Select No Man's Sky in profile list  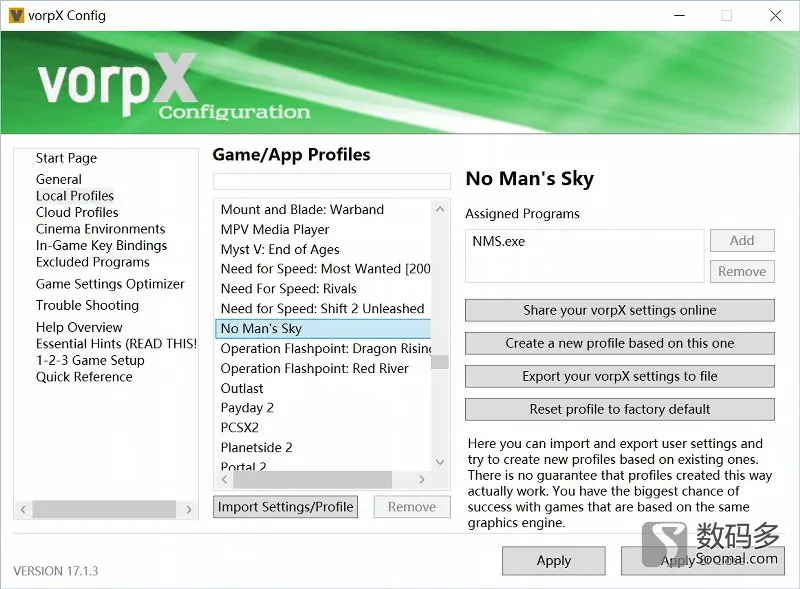tap(323, 328)
